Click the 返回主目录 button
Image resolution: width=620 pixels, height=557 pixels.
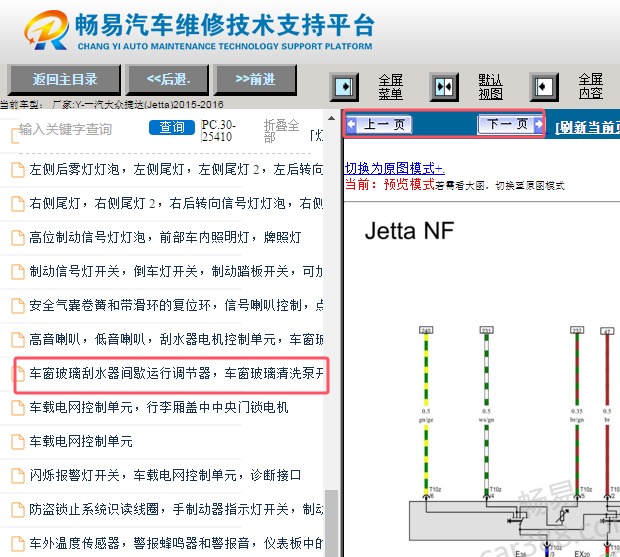[x=64, y=79]
